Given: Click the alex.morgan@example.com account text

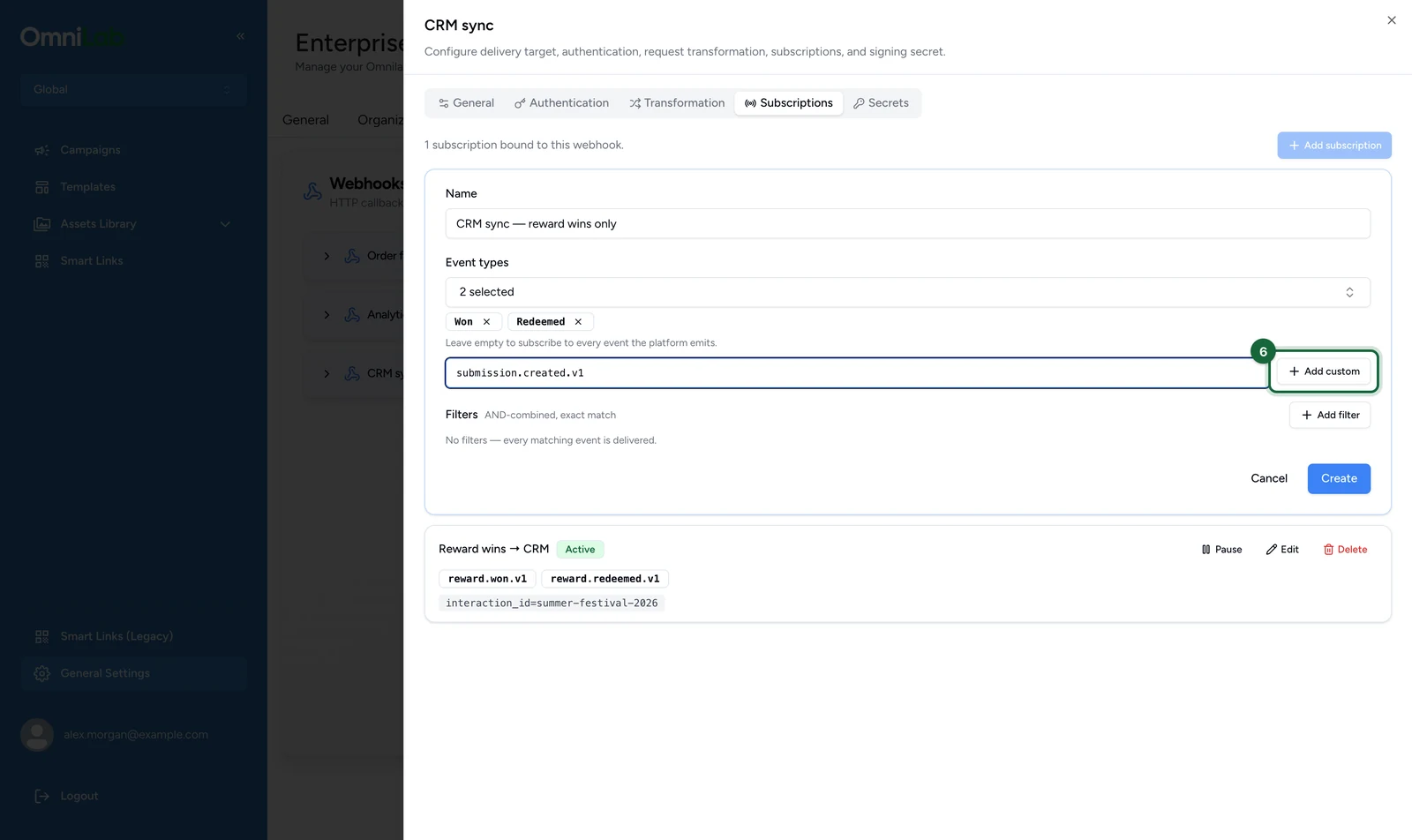Looking at the screenshot, I should [x=136, y=735].
